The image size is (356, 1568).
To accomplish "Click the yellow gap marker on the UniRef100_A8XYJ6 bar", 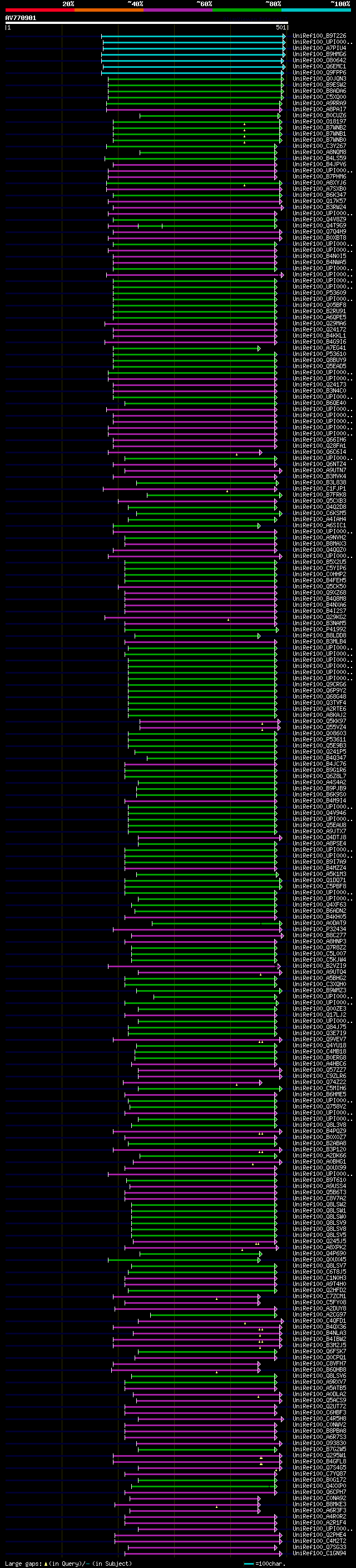I will click(x=245, y=185).
